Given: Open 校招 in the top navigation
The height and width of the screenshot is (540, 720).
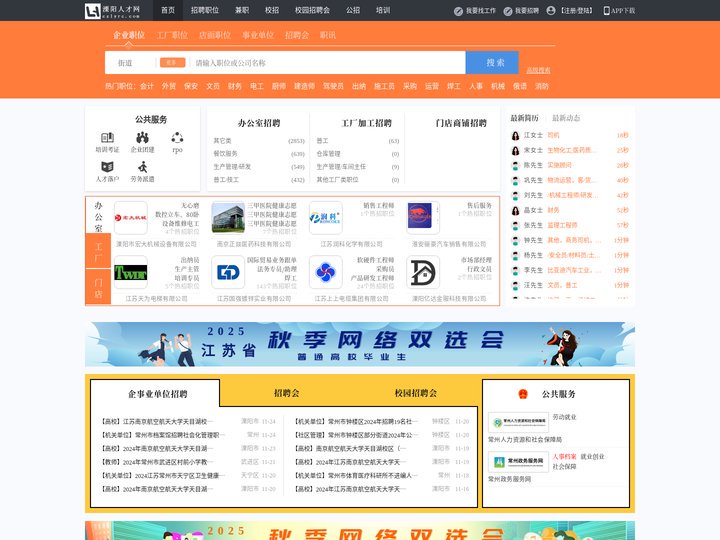Looking at the screenshot, I should pos(272,10).
